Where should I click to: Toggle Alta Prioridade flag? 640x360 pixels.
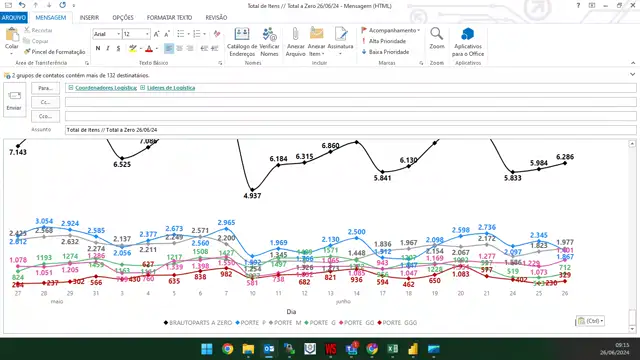coord(384,41)
